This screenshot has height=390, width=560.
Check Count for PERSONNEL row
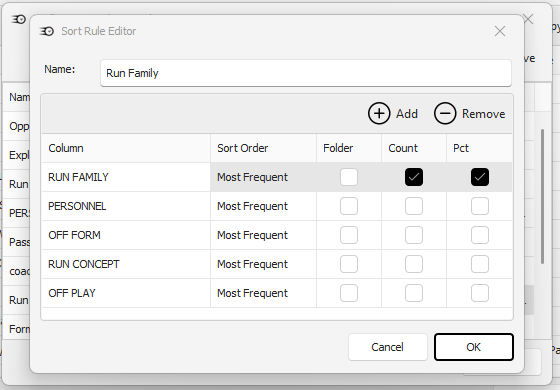click(x=414, y=206)
